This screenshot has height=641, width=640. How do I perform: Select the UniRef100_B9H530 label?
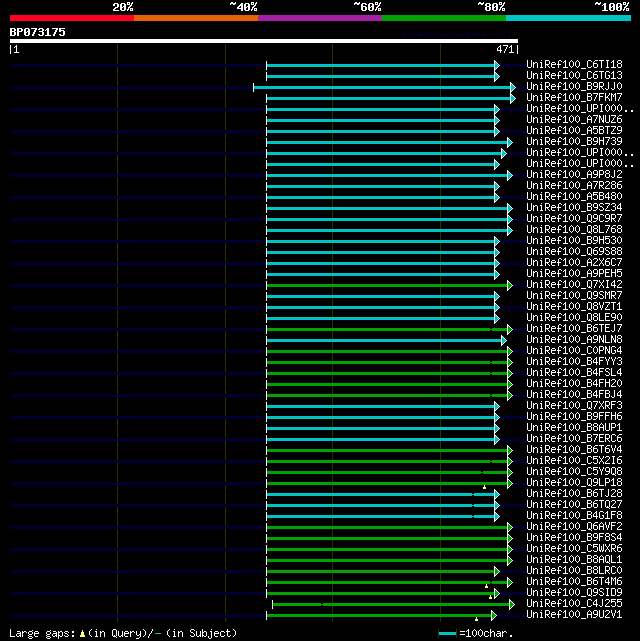574,241
